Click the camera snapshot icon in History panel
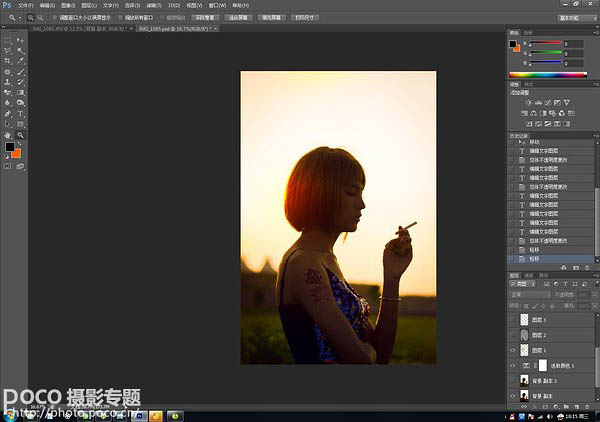600x422 pixels. 575,268
